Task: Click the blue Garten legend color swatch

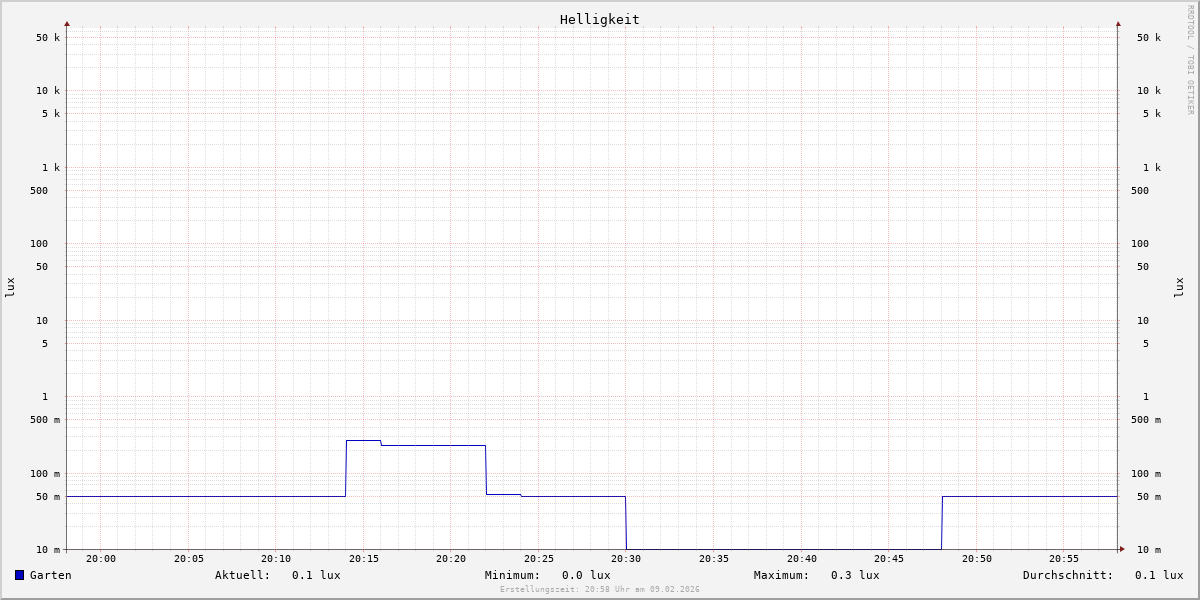Action: pyautogui.click(x=19, y=575)
